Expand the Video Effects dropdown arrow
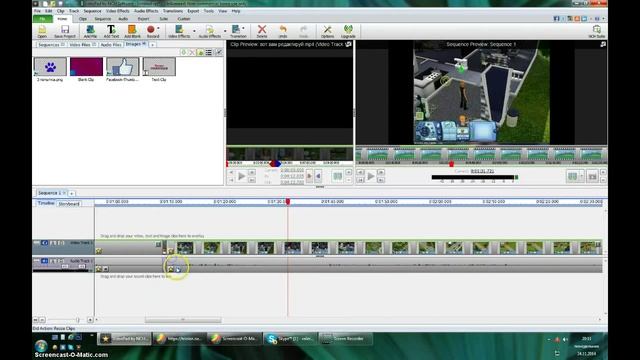The width and height of the screenshot is (640, 360). point(194,31)
